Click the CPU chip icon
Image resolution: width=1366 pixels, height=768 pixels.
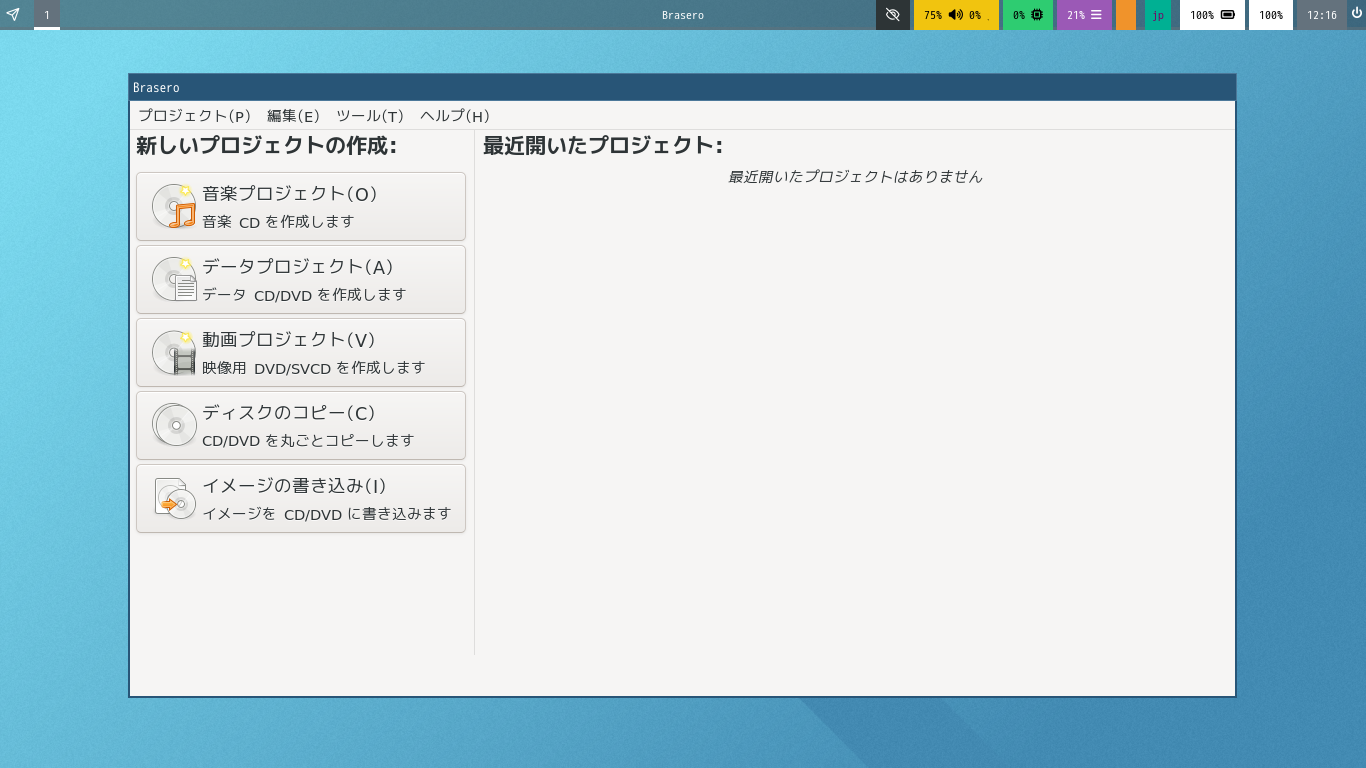click(1037, 15)
